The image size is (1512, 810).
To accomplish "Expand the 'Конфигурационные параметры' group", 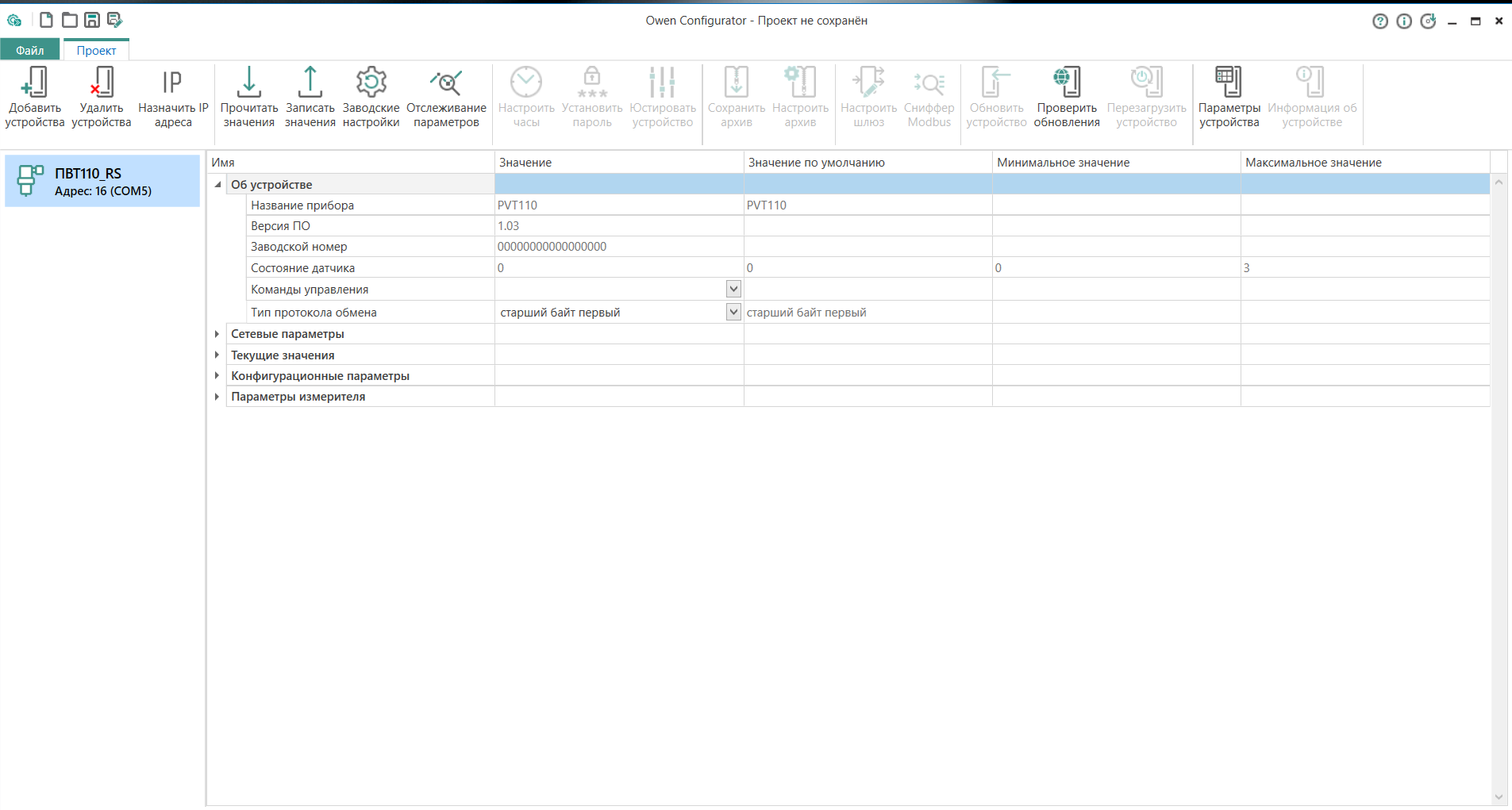I will (x=217, y=376).
